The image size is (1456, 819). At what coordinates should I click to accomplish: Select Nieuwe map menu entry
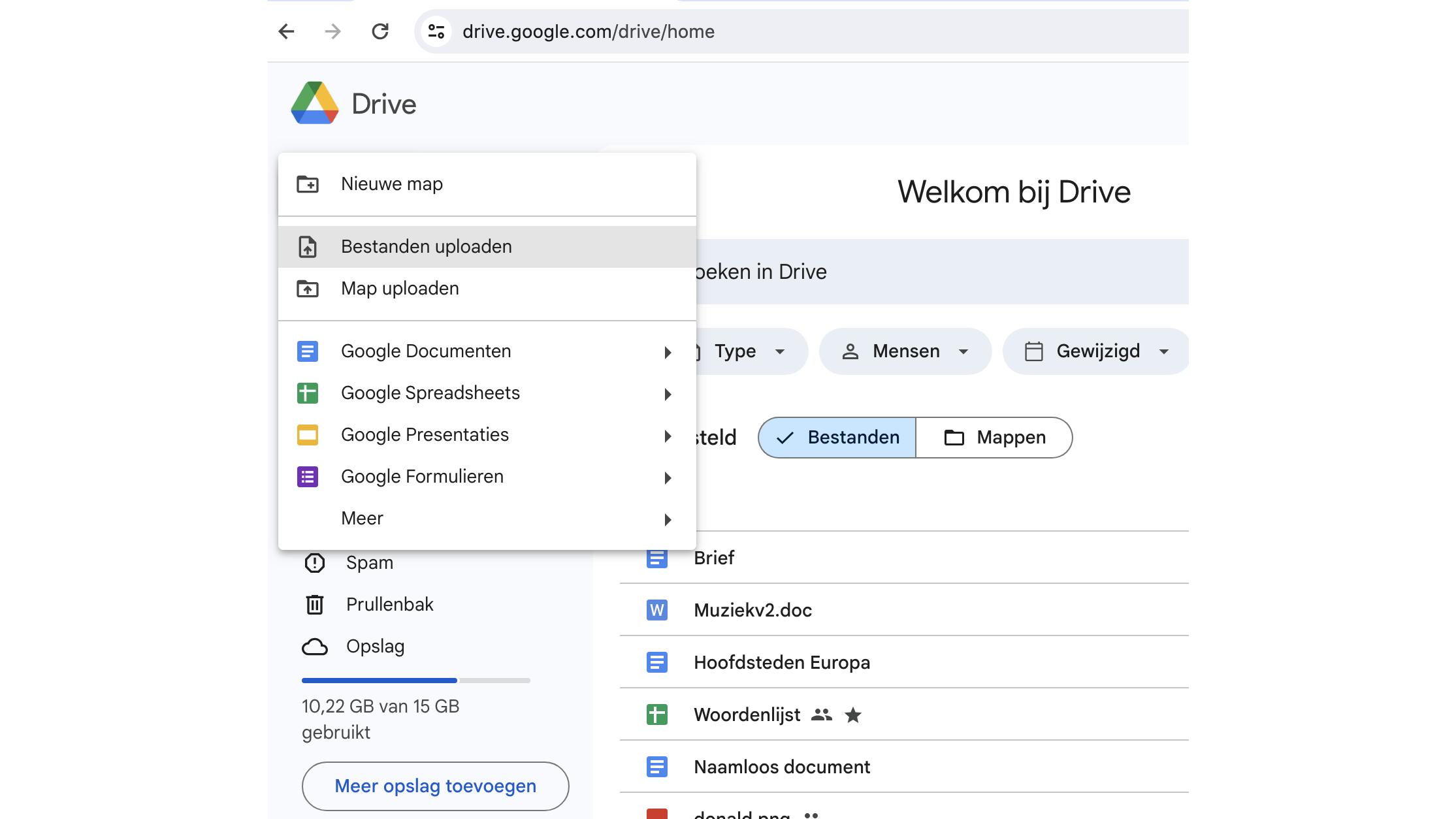point(392,184)
